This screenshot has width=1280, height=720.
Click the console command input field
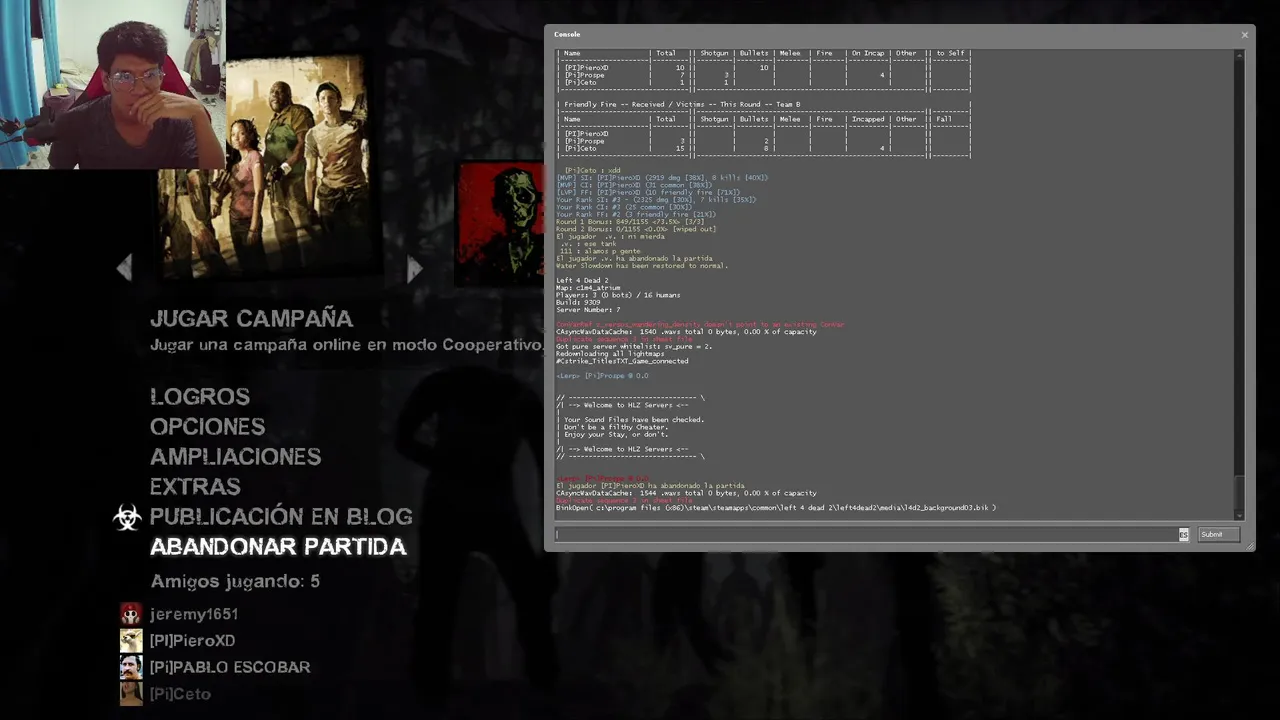point(866,534)
